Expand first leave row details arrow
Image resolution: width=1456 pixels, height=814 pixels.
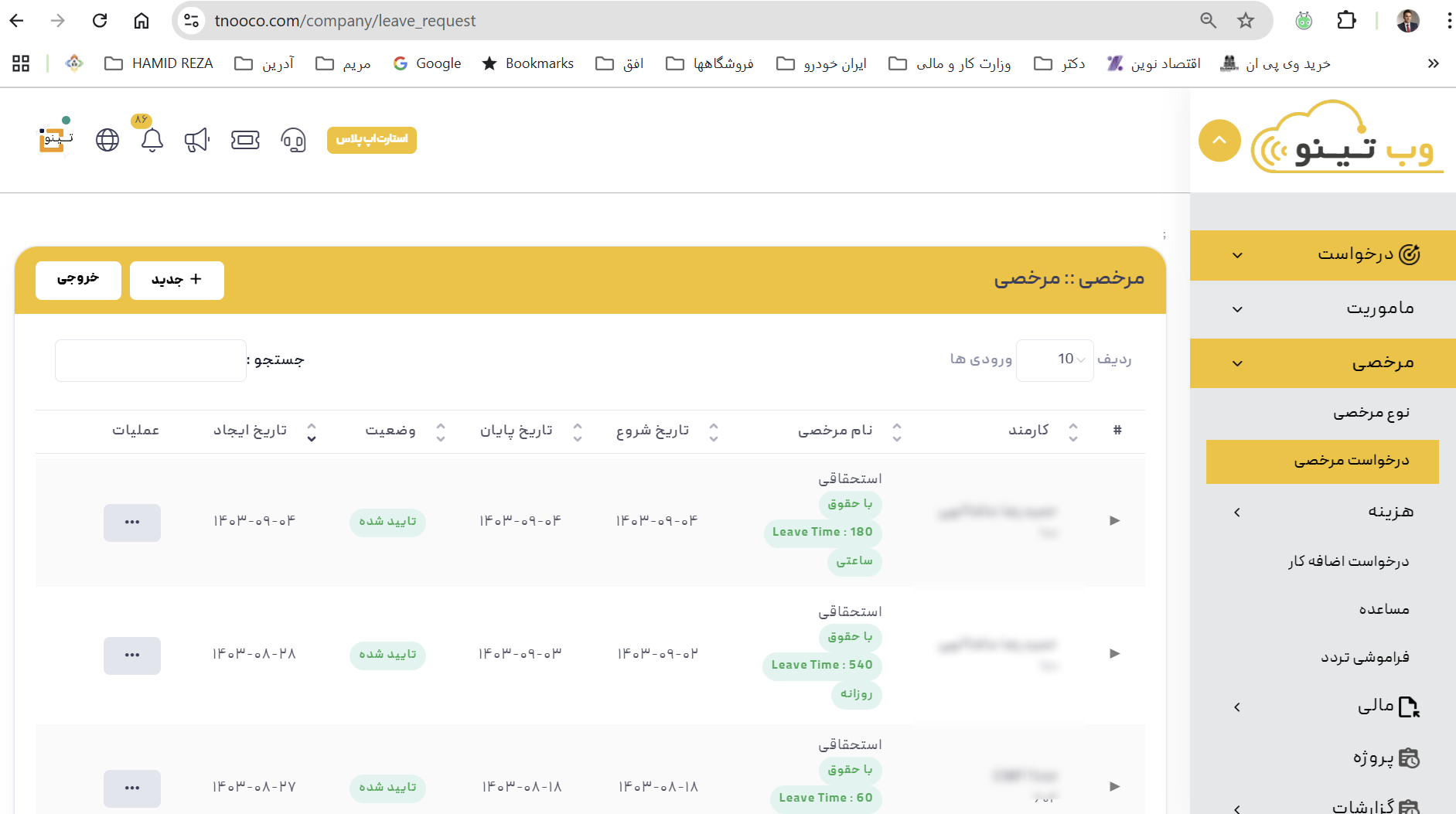(x=1114, y=520)
